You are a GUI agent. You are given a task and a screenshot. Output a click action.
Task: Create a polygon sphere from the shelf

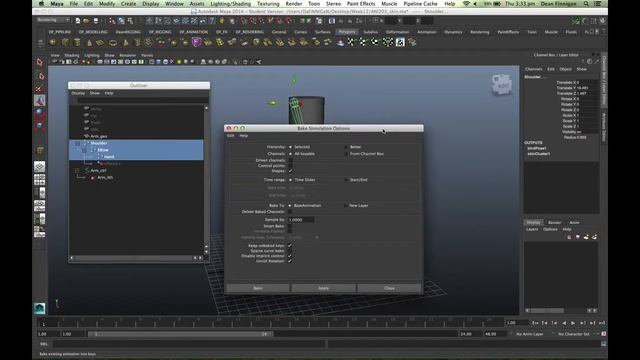pyautogui.click(x=53, y=42)
